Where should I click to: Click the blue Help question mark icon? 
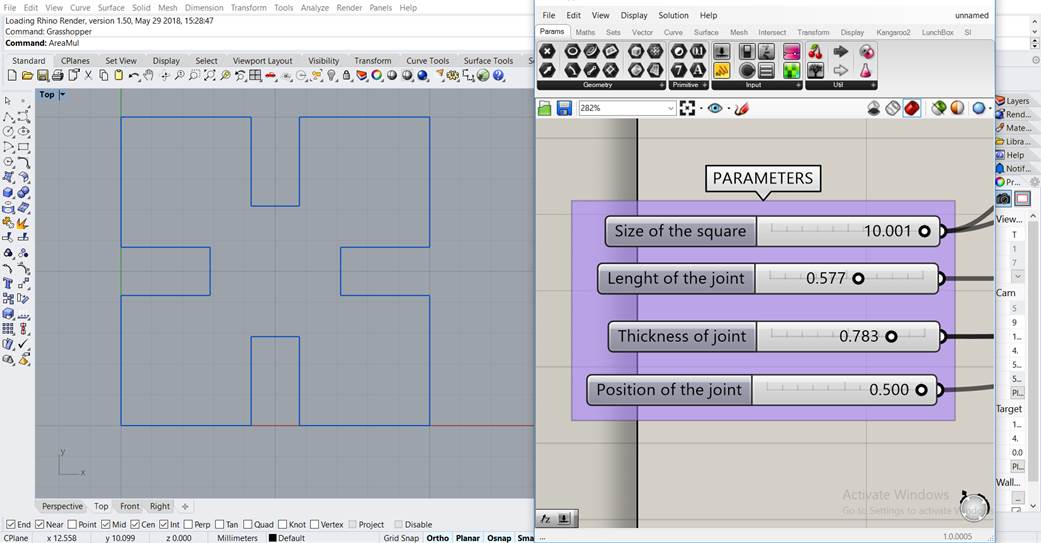pyautogui.click(x=499, y=76)
